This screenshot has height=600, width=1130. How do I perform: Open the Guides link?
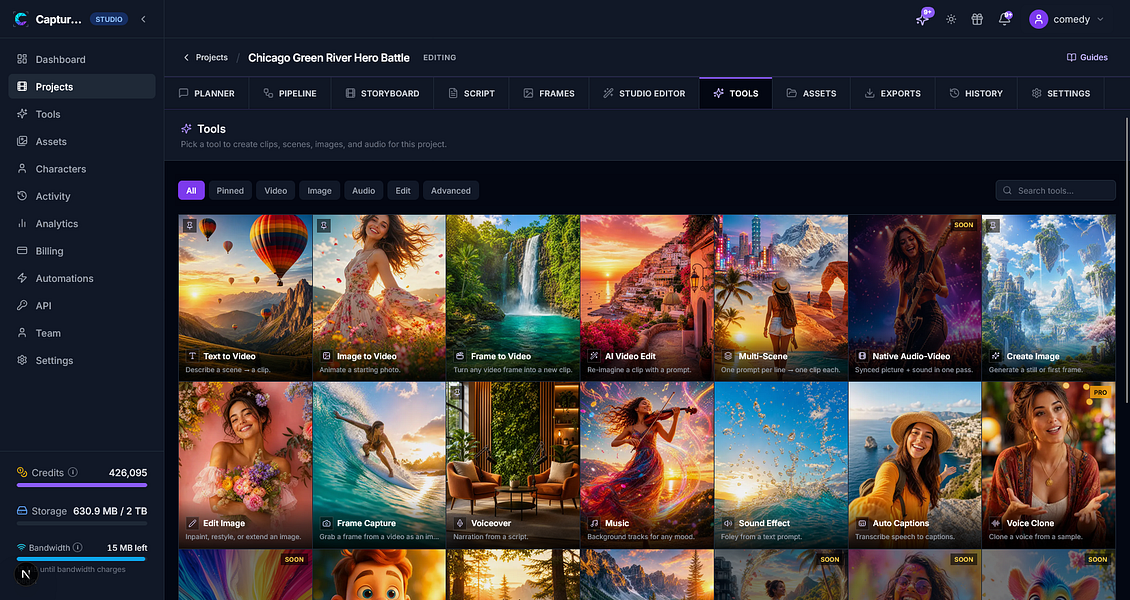1087,58
